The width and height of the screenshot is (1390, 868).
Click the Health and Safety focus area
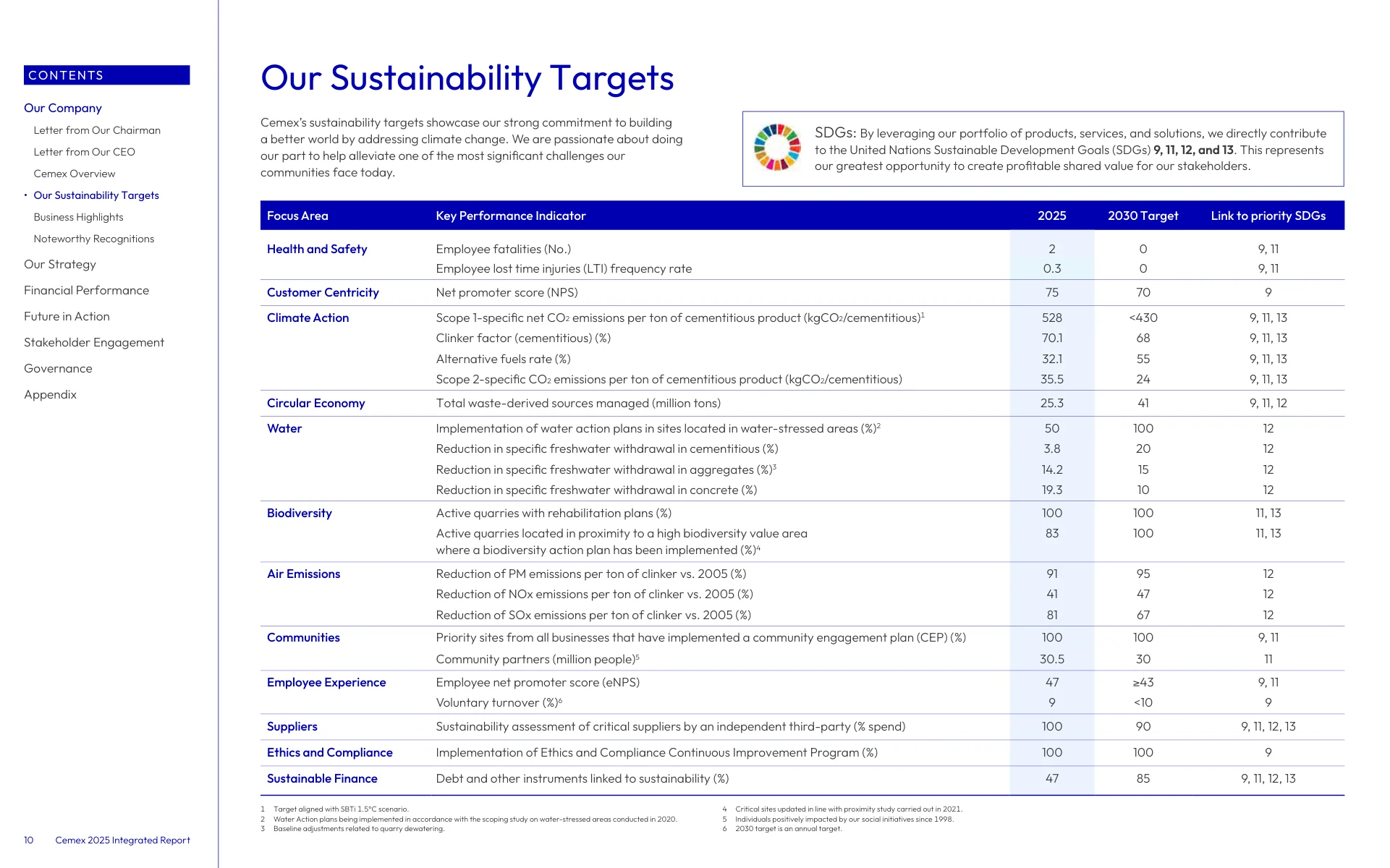pos(317,249)
